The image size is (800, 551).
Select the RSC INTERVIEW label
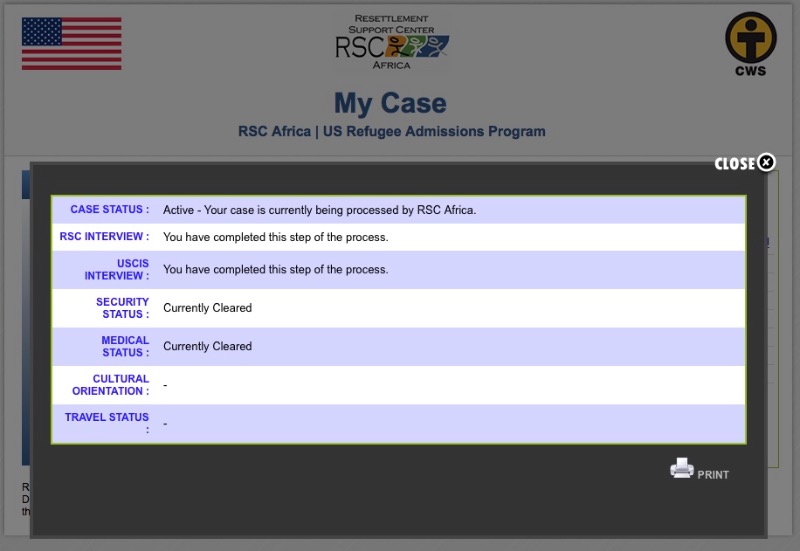pos(105,236)
